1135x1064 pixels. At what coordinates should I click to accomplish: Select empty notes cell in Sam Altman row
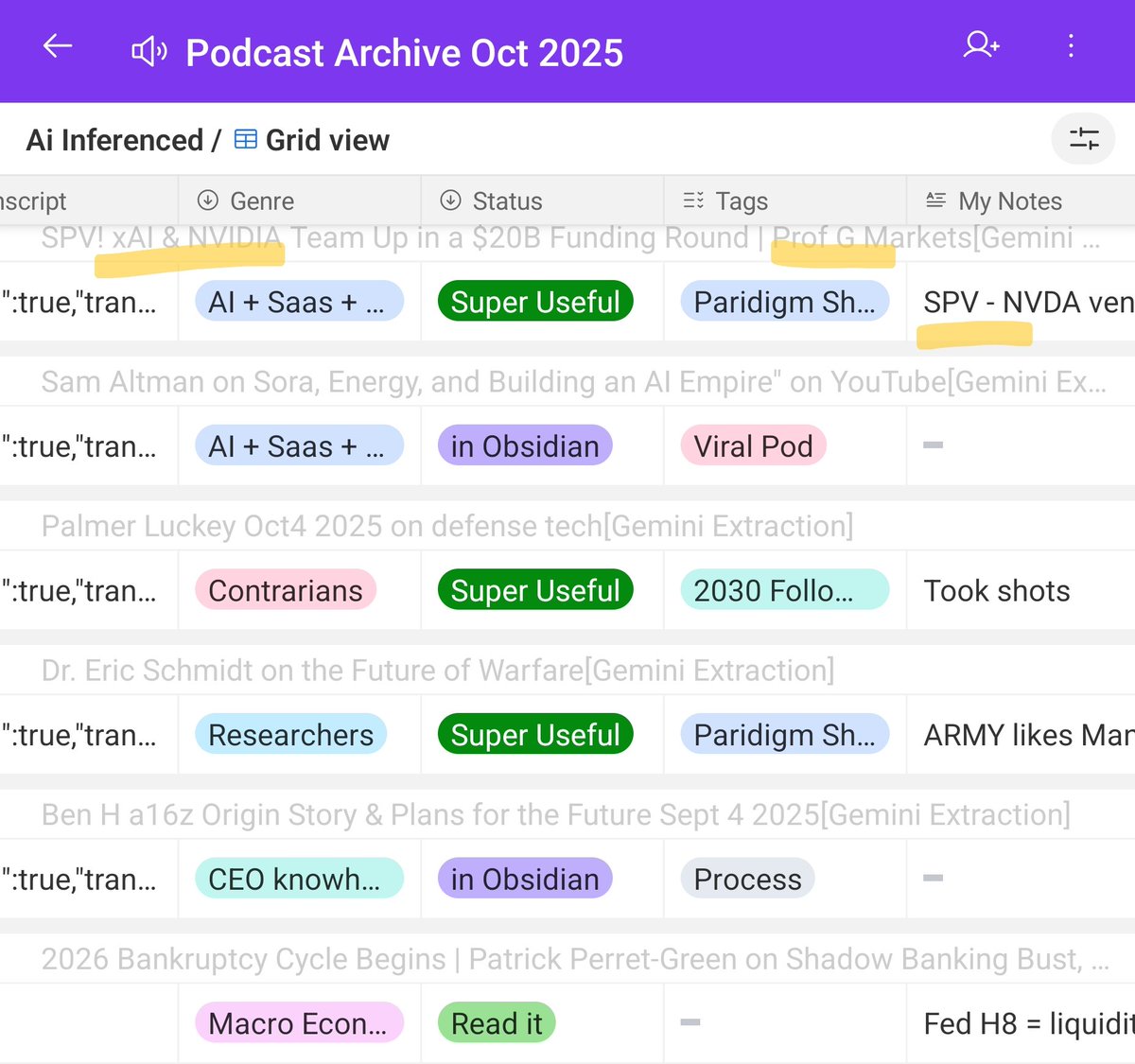click(1021, 445)
